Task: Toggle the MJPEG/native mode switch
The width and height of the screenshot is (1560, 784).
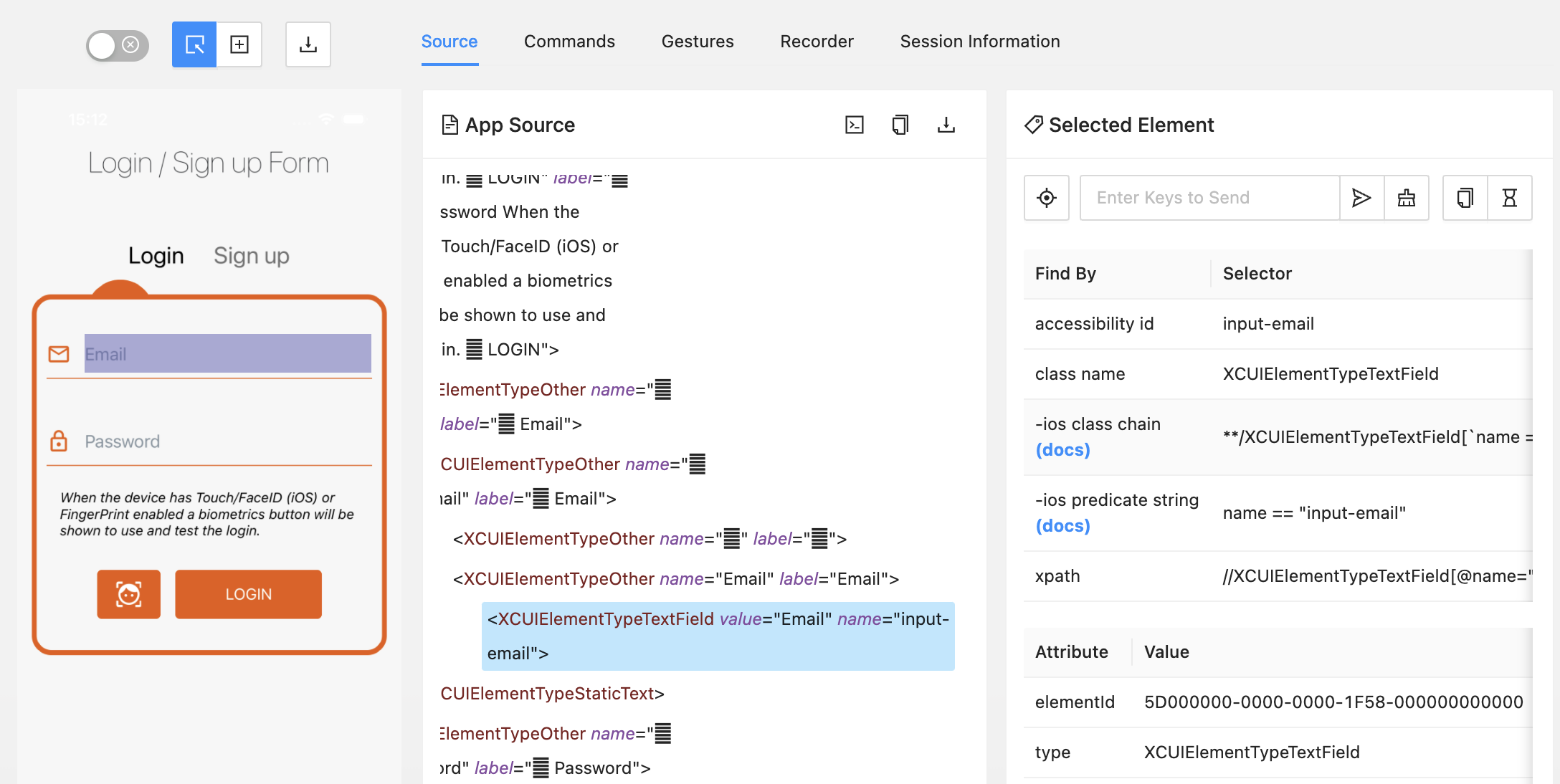Action: (117, 45)
